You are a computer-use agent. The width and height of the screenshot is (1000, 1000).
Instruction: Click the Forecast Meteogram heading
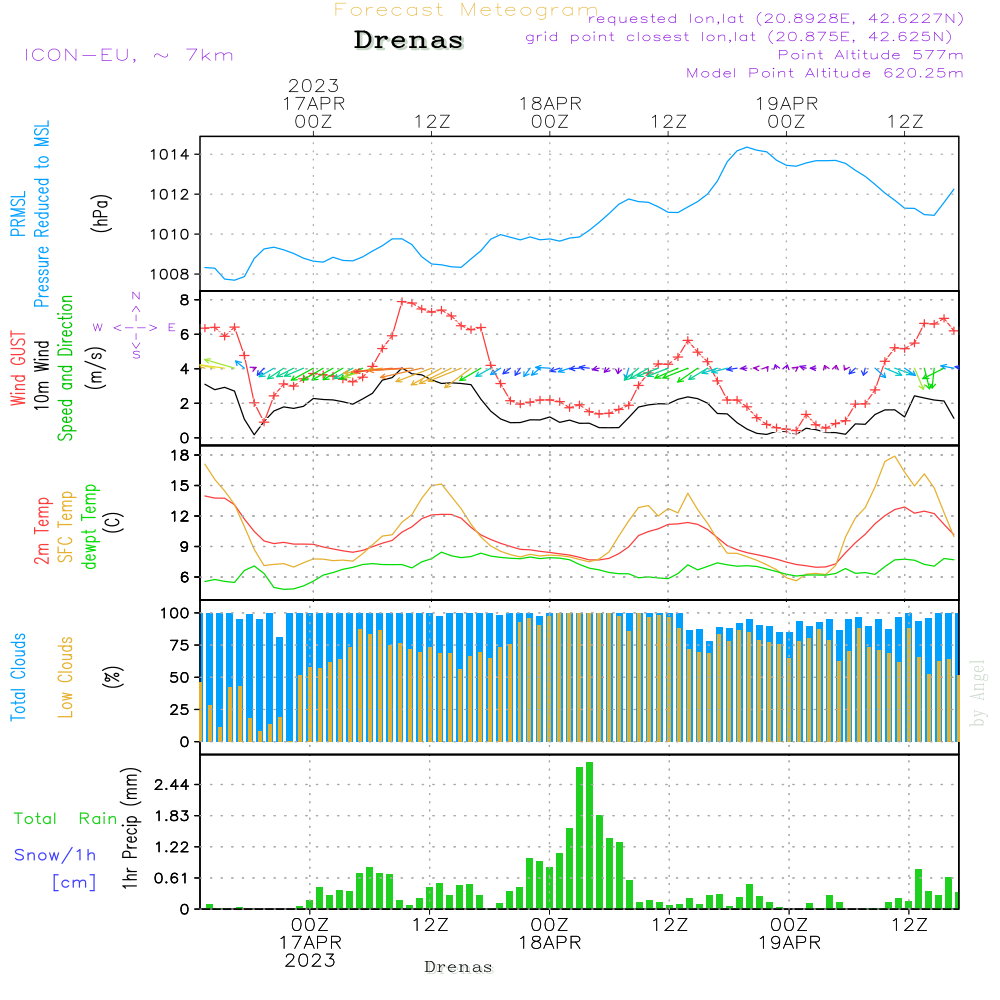coord(466,10)
